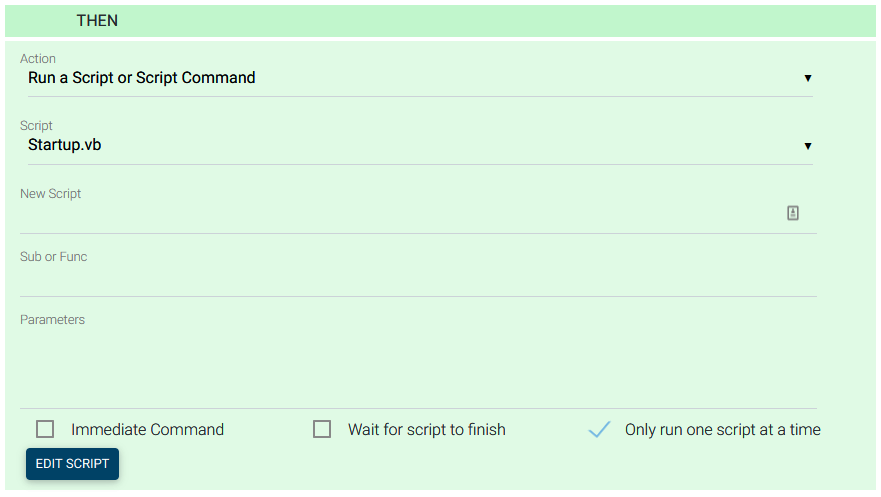Click the 'Immediate Command' label text

click(147, 430)
